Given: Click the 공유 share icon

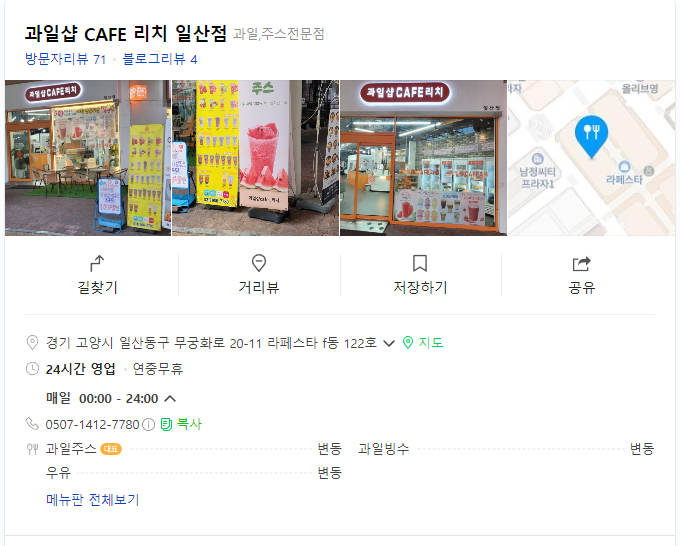Looking at the screenshot, I should tap(582, 263).
